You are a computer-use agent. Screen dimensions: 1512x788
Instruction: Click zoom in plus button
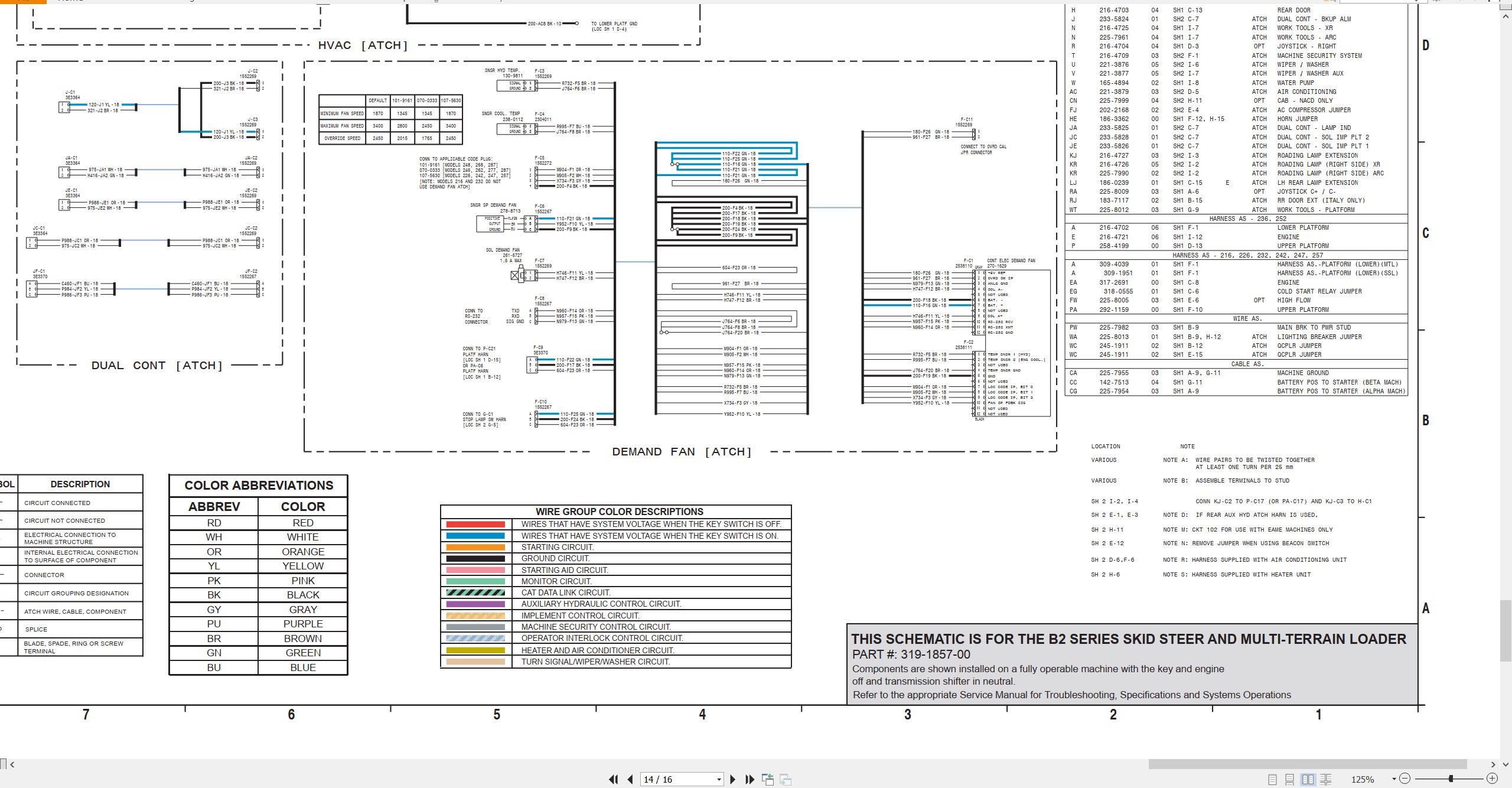[x=1493, y=779]
